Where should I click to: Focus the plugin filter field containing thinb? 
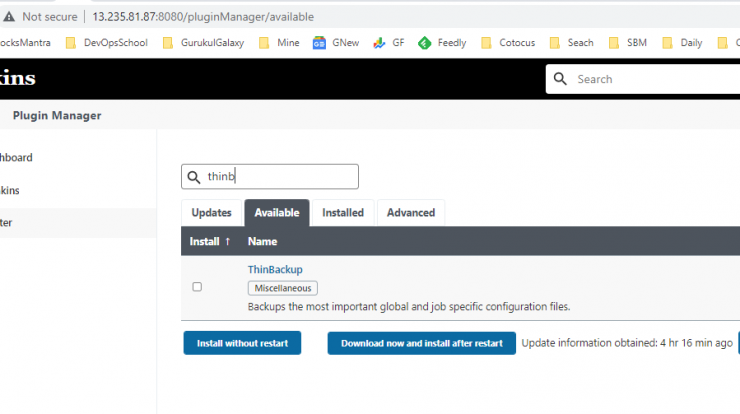tap(270, 177)
